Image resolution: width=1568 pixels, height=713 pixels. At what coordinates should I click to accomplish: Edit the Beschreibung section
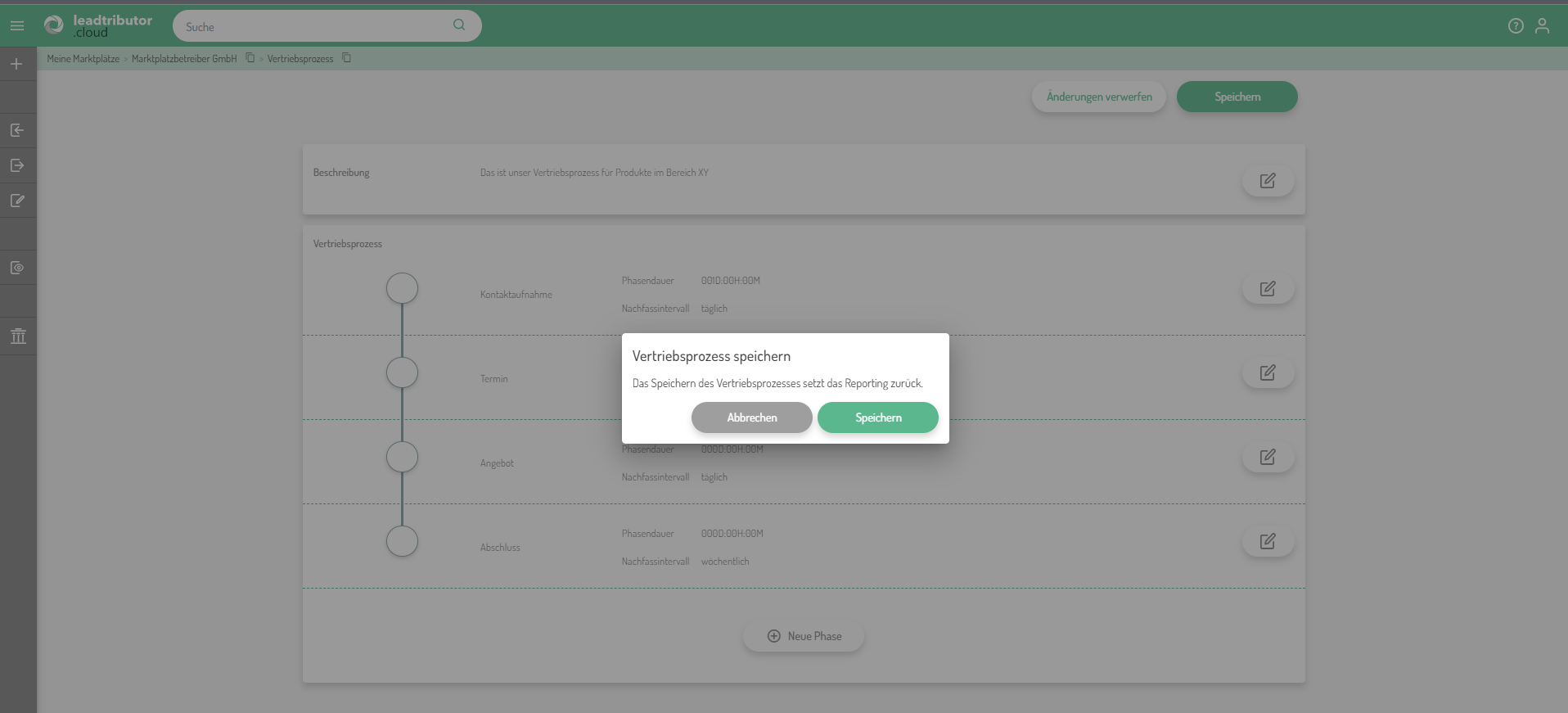point(1268,181)
